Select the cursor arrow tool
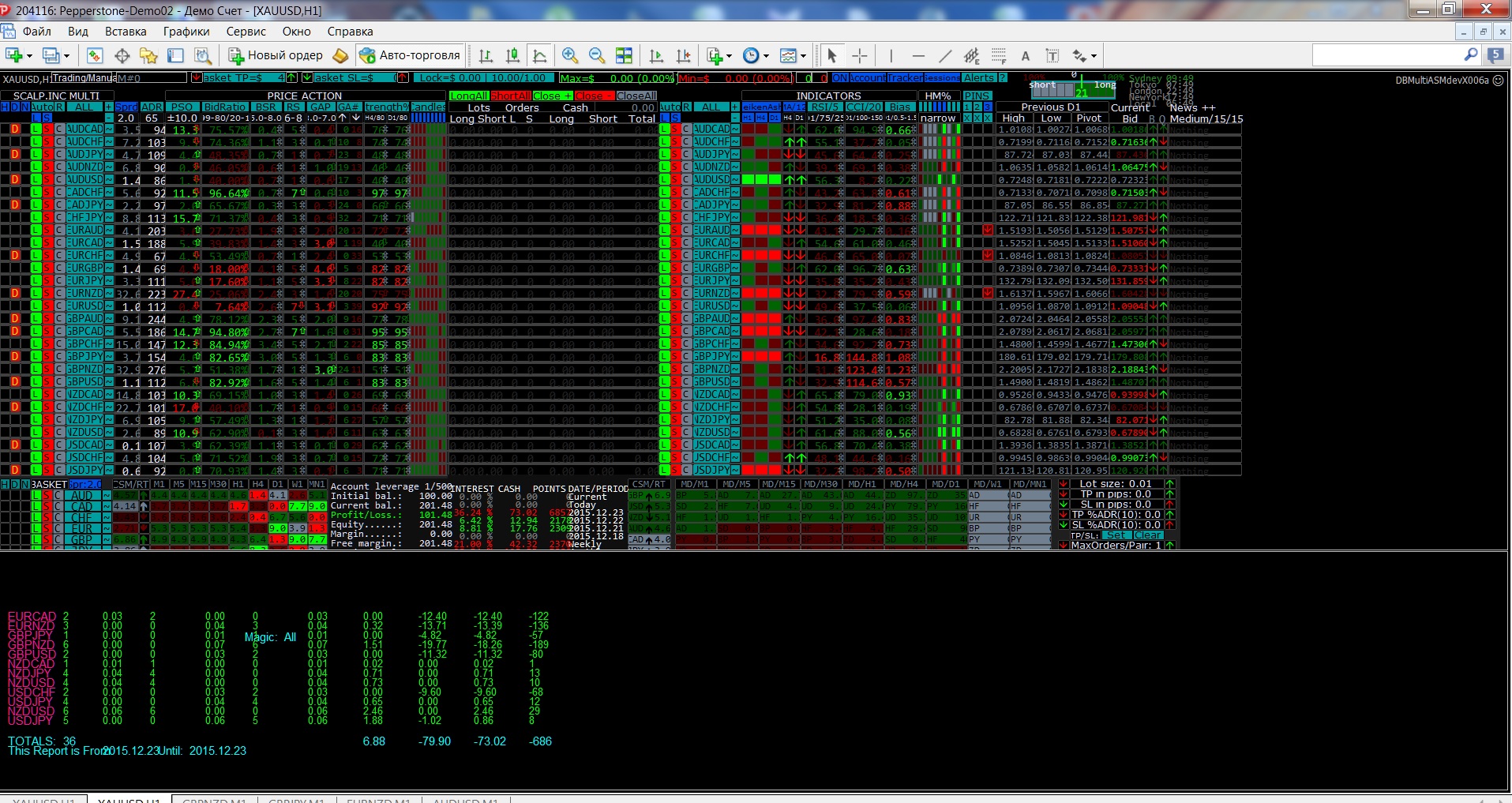Viewport: 1512px width, 803px height. pyautogui.click(x=831, y=55)
